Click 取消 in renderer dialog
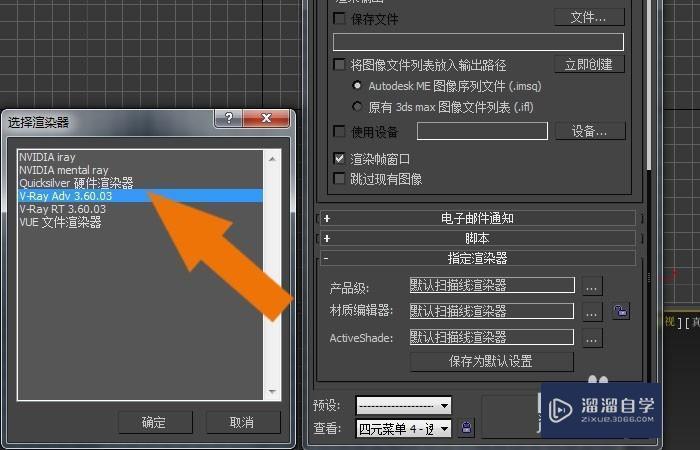Image resolution: width=700 pixels, height=450 pixels. tap(243, 422)
